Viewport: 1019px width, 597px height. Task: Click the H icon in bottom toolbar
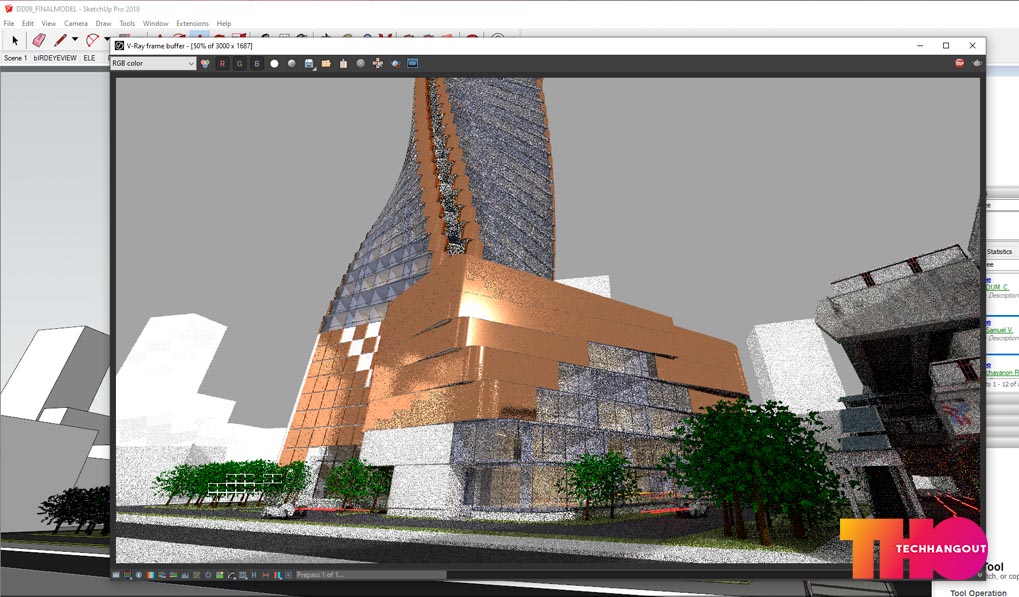[x=254, y=575]
